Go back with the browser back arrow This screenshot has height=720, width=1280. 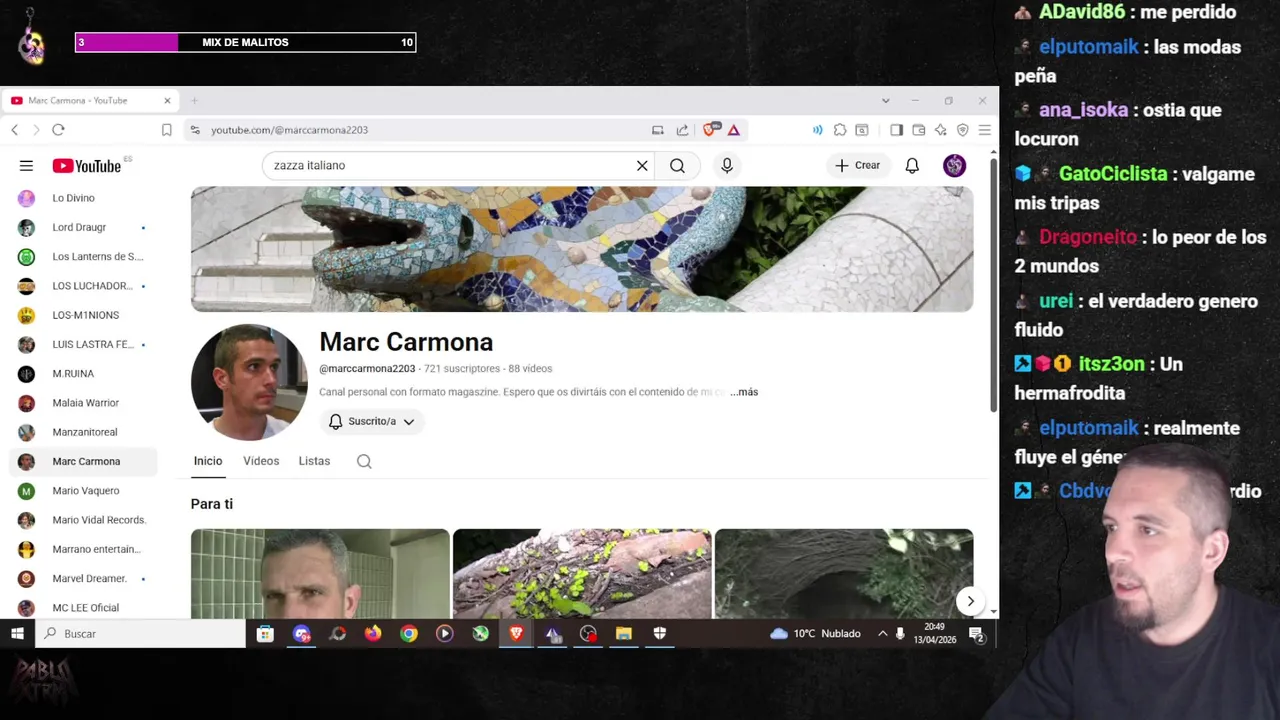point(15,130)
